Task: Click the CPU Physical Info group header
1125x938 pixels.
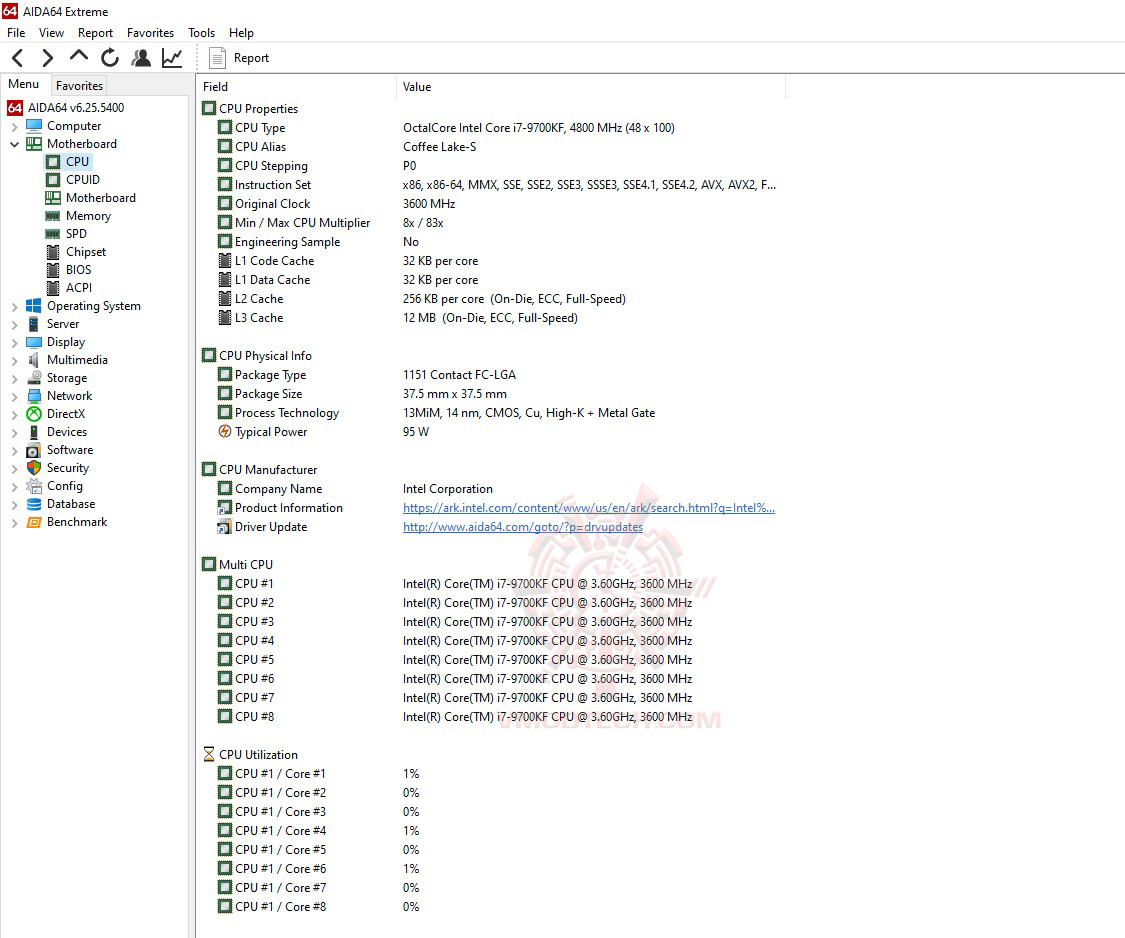Action: (x=258, y=355)
